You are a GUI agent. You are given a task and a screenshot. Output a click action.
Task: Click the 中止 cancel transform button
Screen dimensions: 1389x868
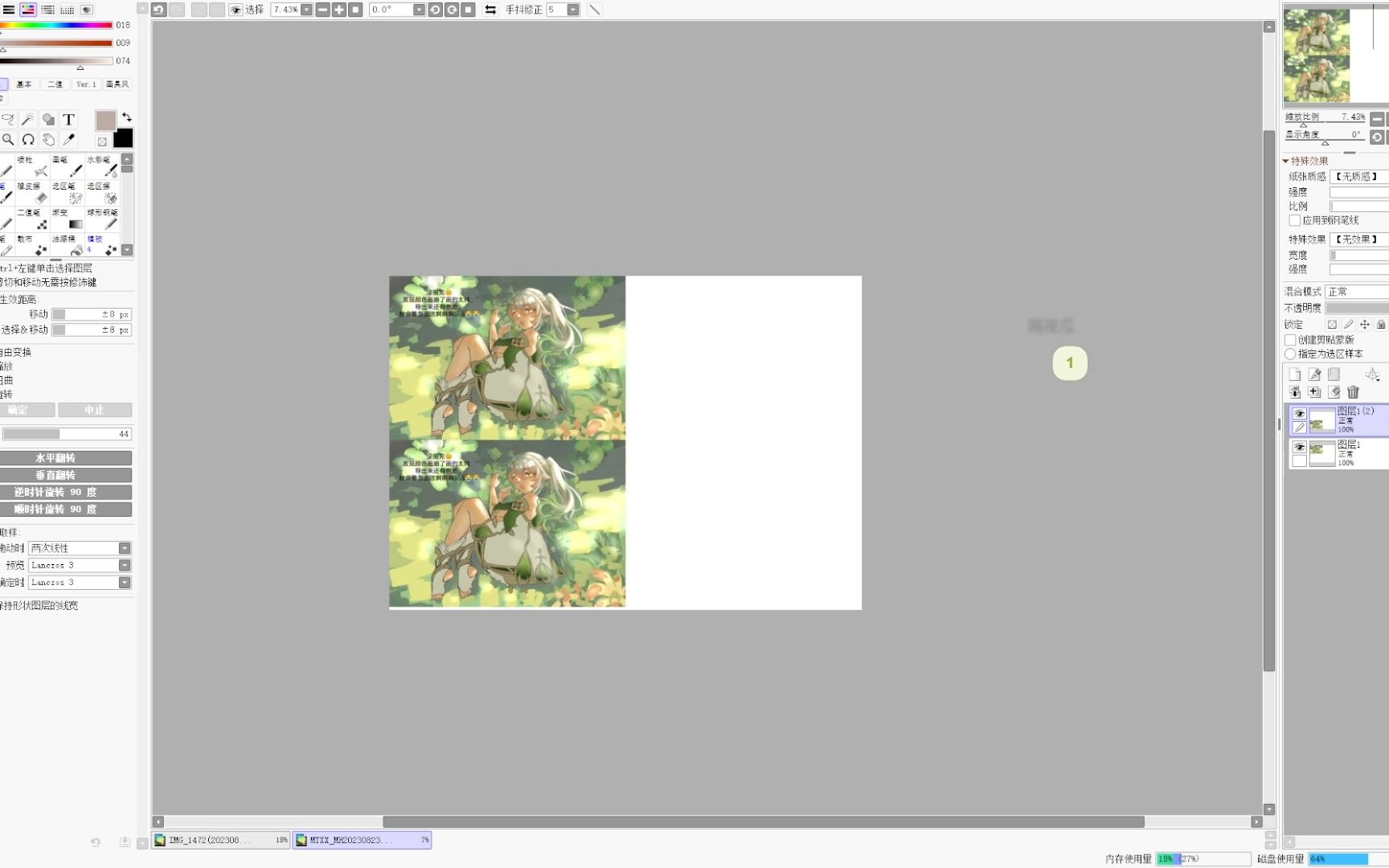pyautogui.click(x=95, y=410)
